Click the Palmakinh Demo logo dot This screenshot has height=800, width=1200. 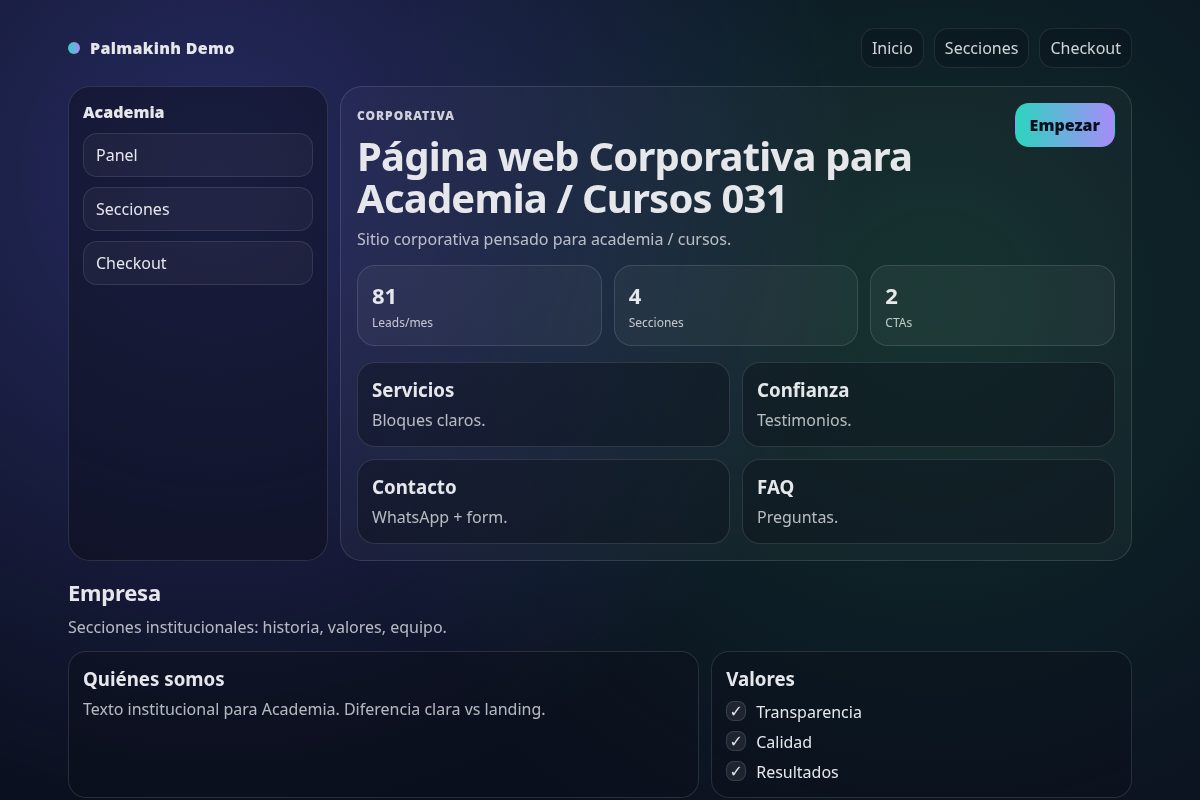(73, 47)
